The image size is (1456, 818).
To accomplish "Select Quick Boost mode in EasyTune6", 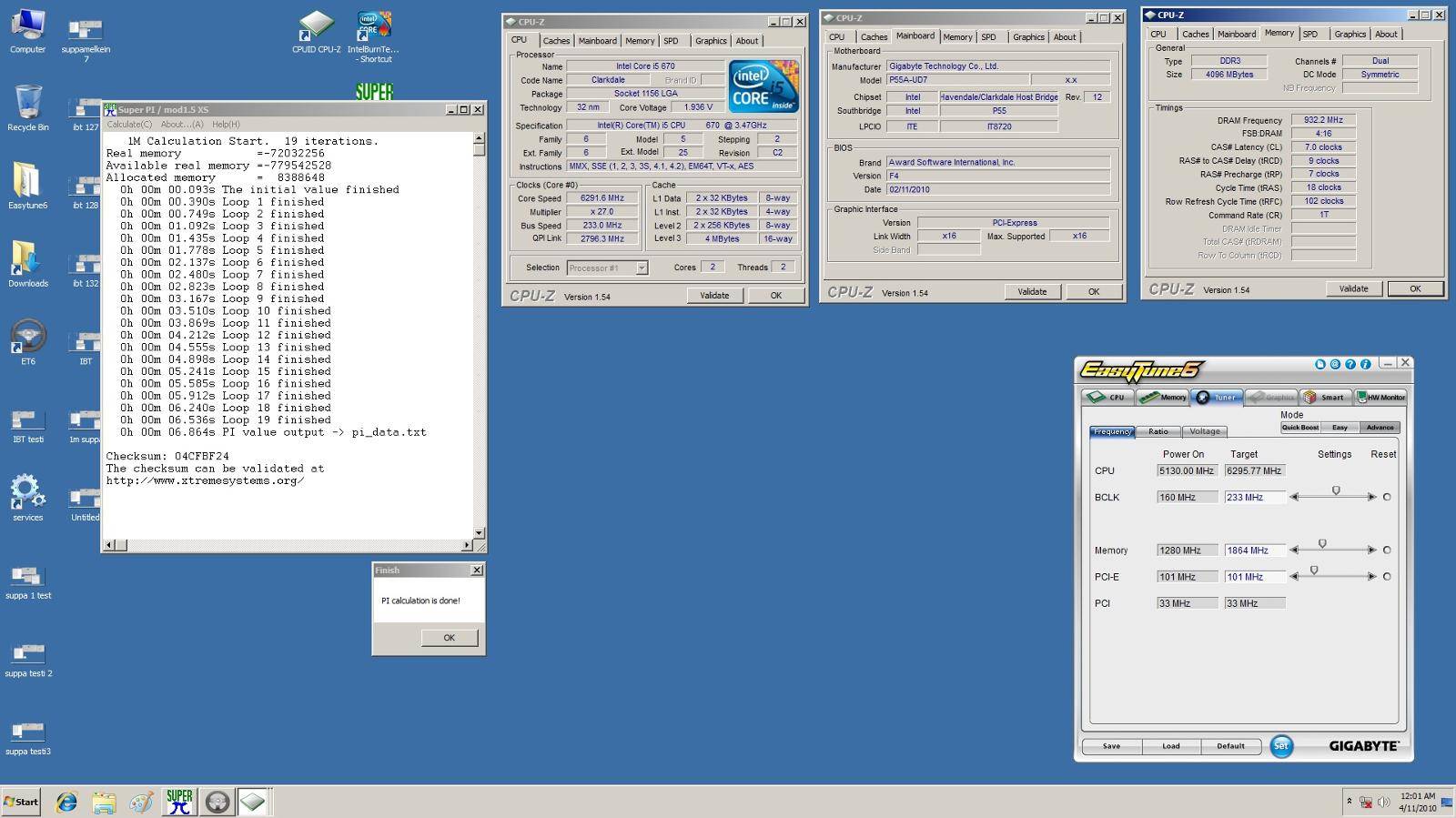I will click(1299, 427).
